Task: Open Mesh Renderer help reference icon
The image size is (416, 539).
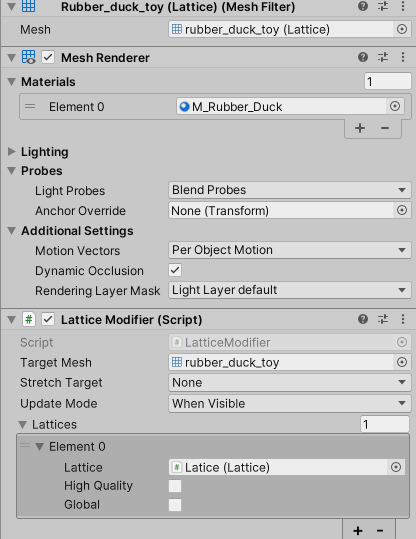Action: click(x=363, y=57)
